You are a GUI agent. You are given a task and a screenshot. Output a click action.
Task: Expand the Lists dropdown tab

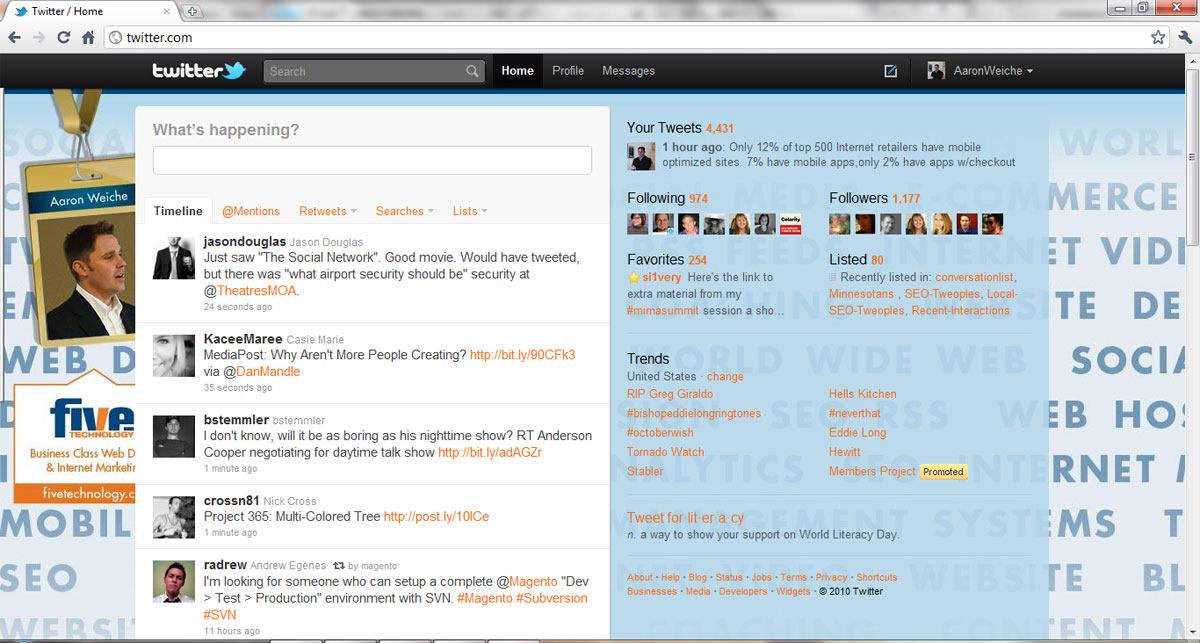pos(470,211)
